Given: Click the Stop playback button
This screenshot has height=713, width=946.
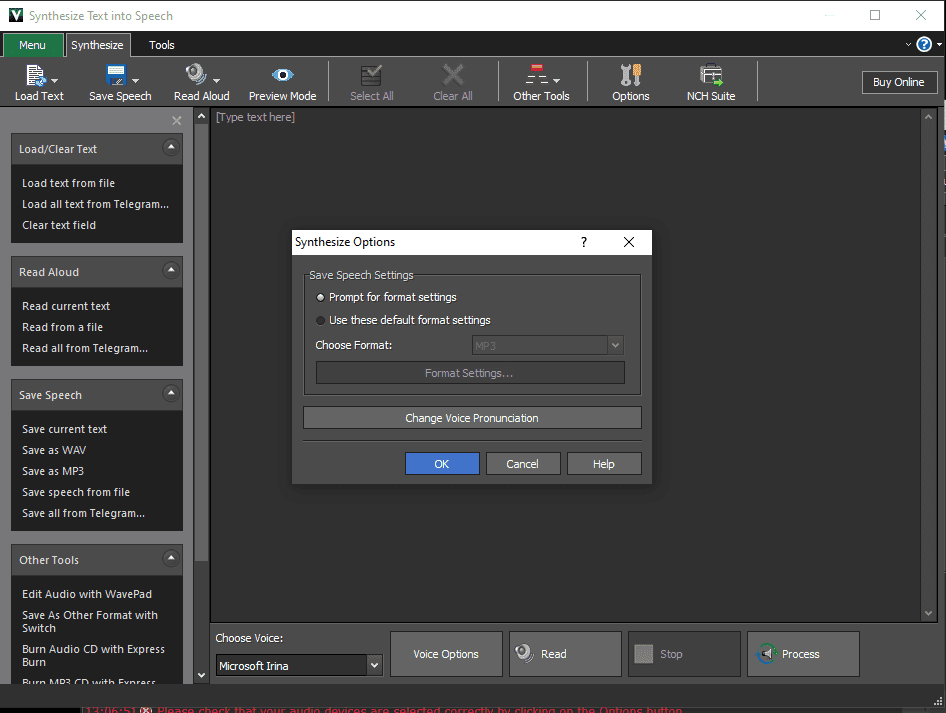Looking at the screenshot, I should pyautogui.click(x=684, y=654).
